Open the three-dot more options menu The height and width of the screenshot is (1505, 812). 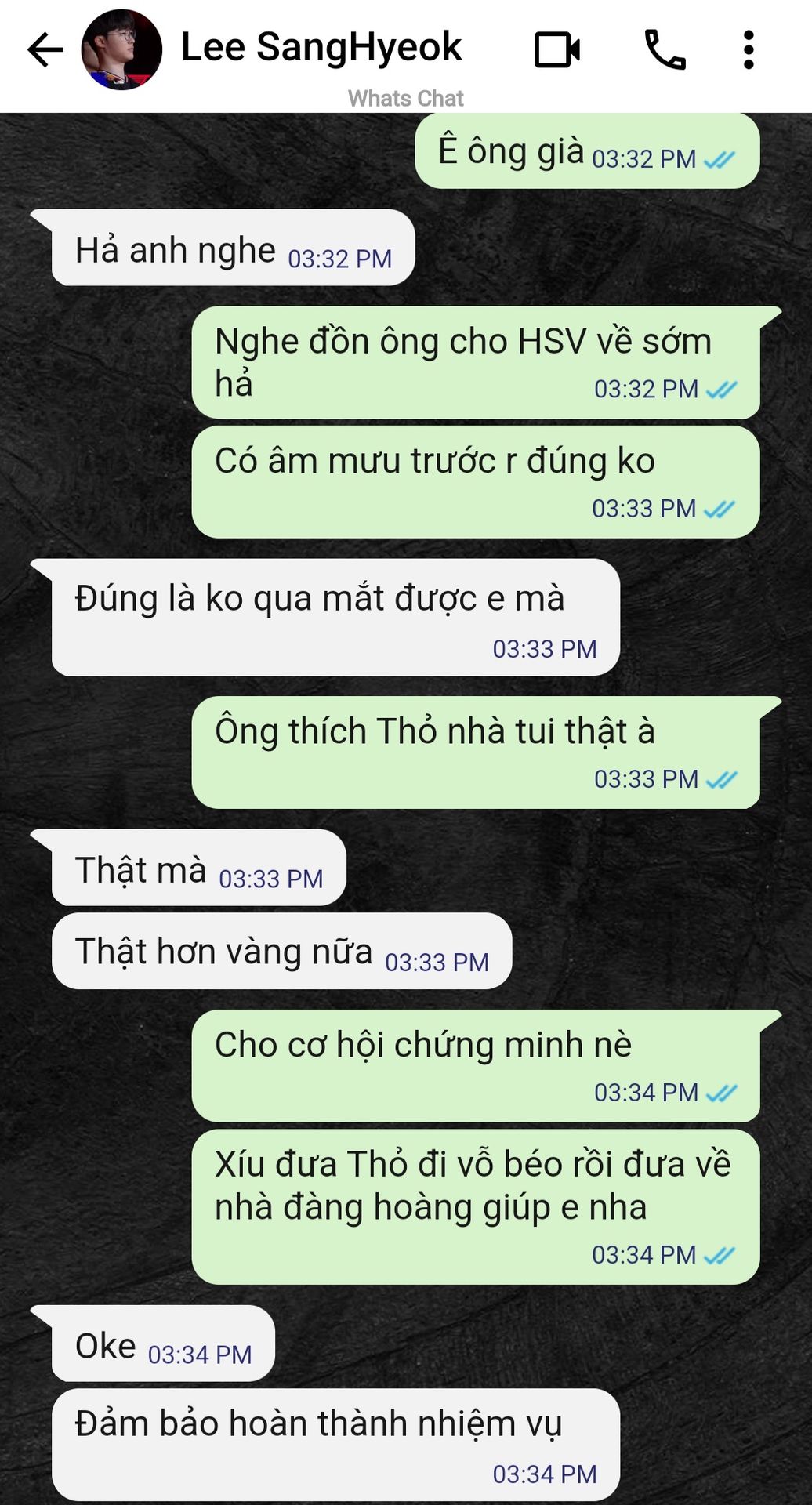coord(749,50)
